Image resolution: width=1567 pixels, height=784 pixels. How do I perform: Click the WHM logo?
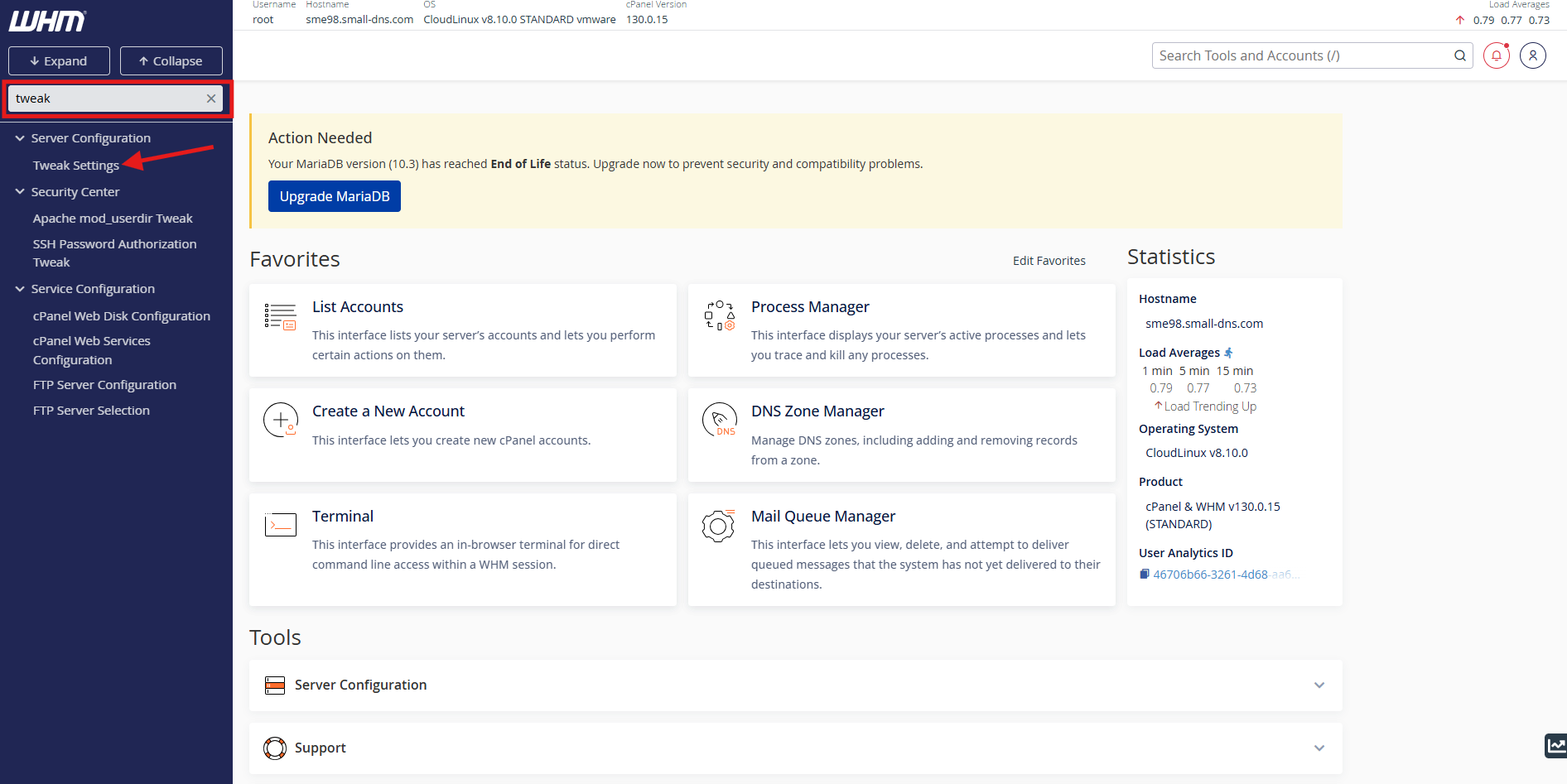coord(47,22)
